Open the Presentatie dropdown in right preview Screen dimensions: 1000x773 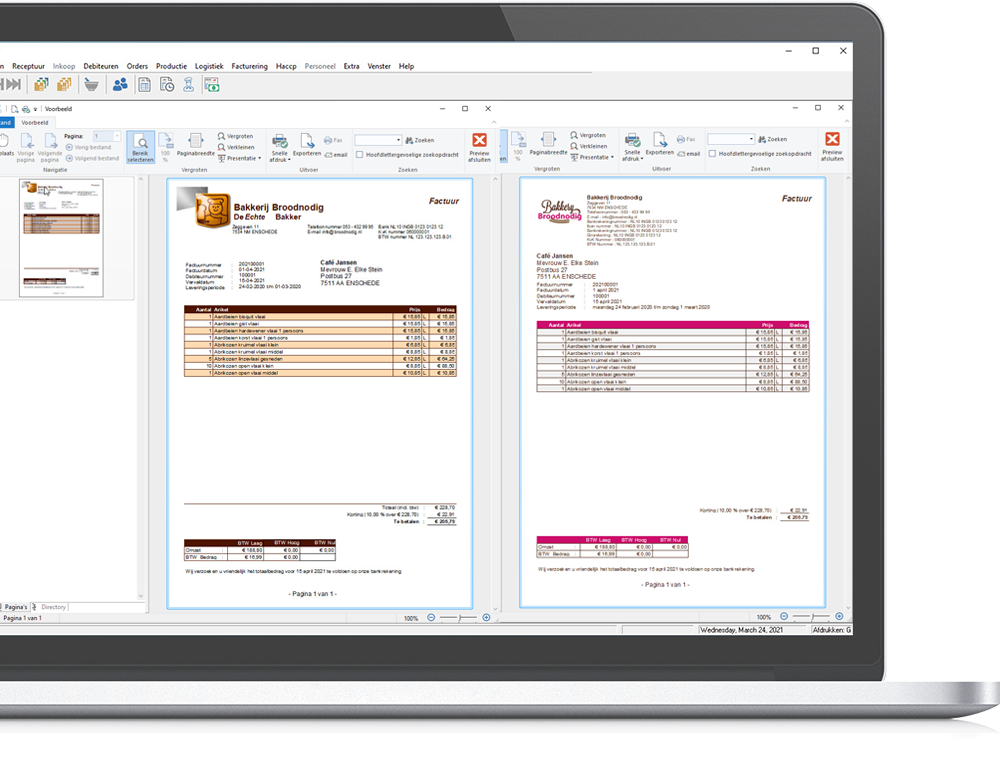[592, 157]
